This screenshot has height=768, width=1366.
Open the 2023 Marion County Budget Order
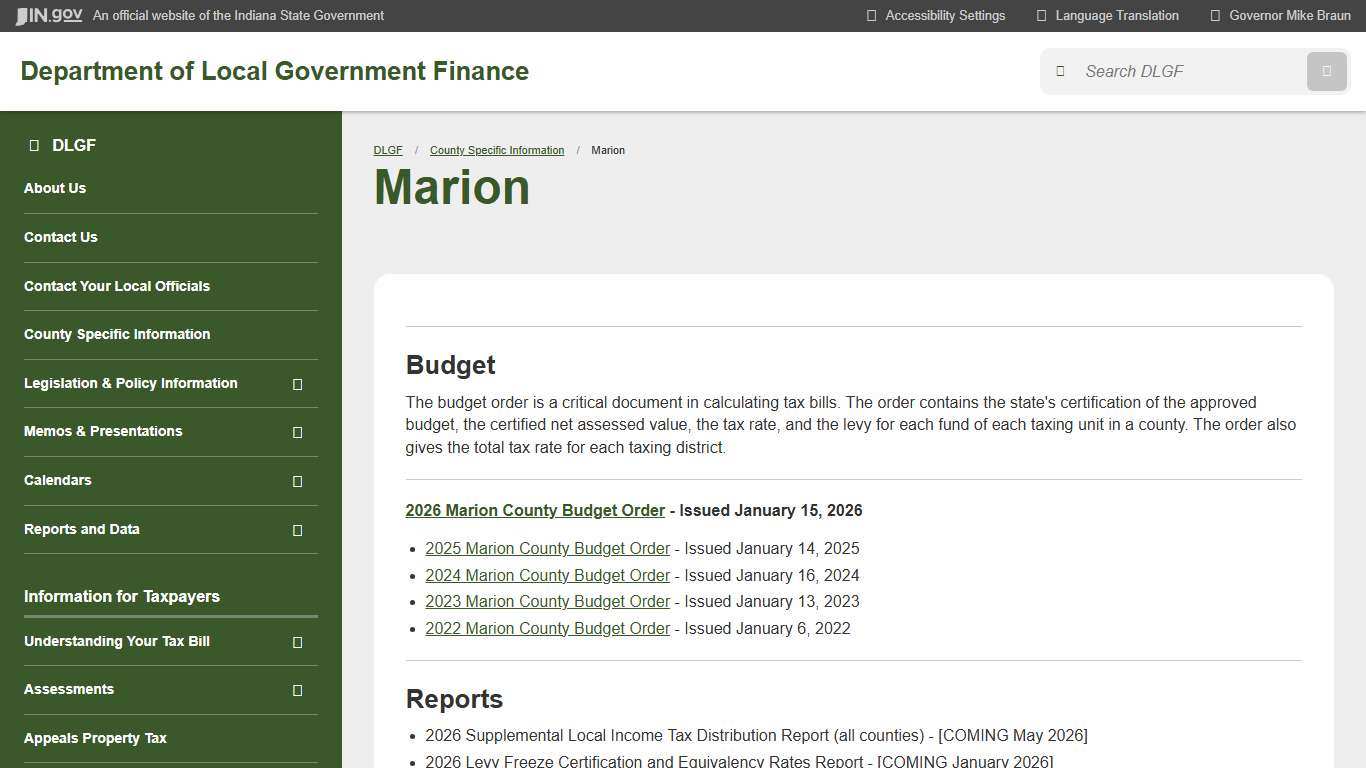pos(547,601)
